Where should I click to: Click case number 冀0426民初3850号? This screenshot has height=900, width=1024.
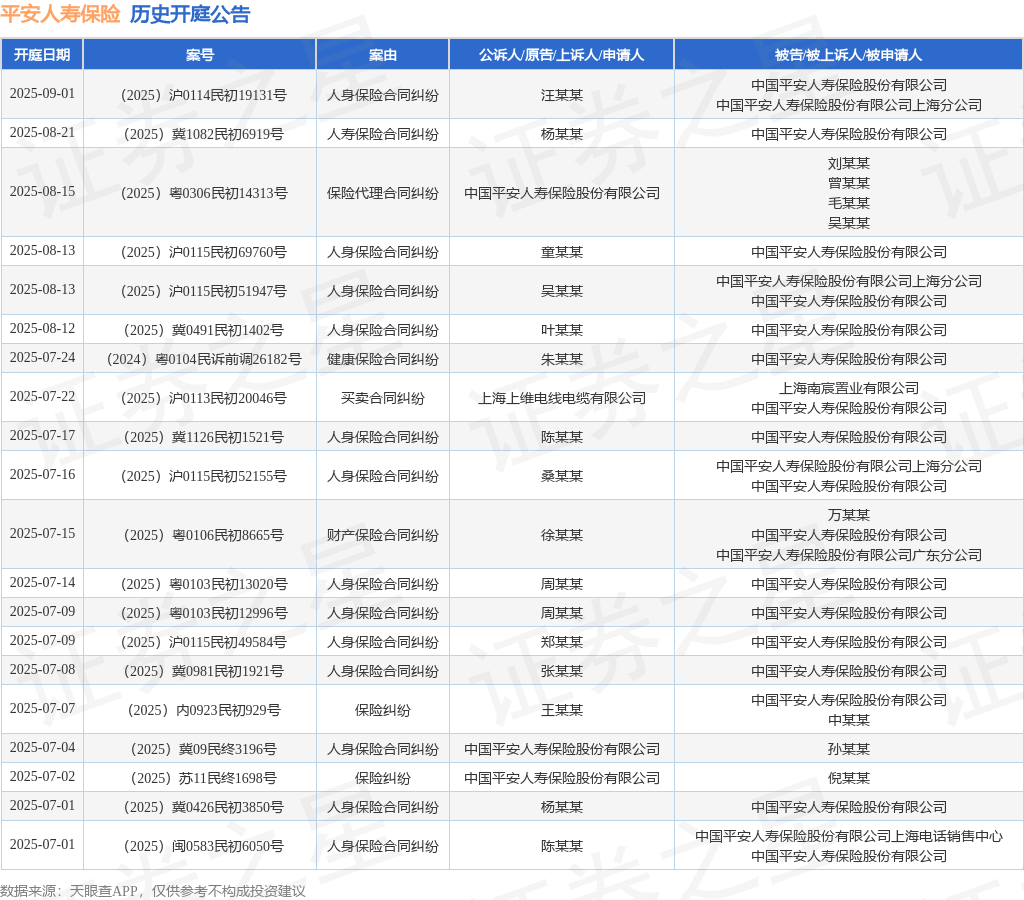pos(204,808)
